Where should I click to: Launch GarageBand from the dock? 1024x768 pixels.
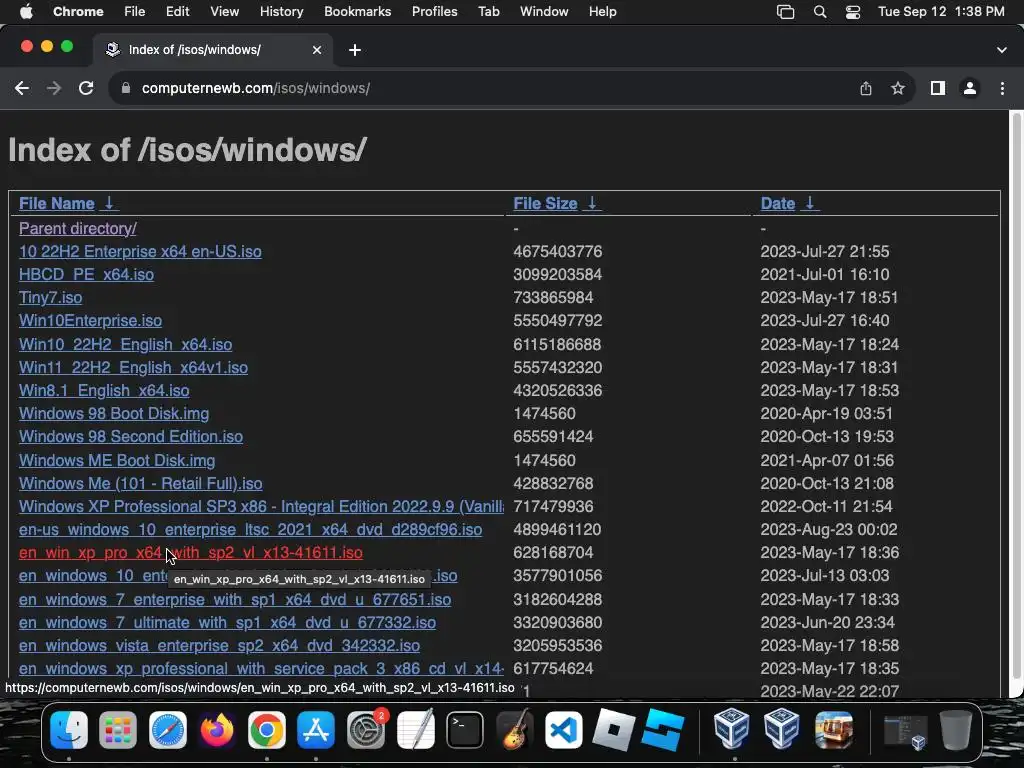(x=515, y=729)
